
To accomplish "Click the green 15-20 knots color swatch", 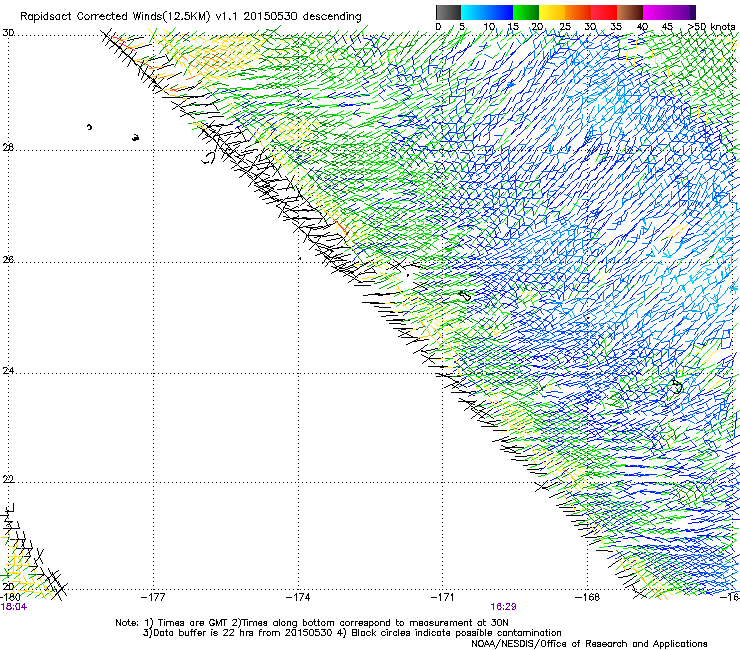I will pyautogui.click(x=526, y=12).
